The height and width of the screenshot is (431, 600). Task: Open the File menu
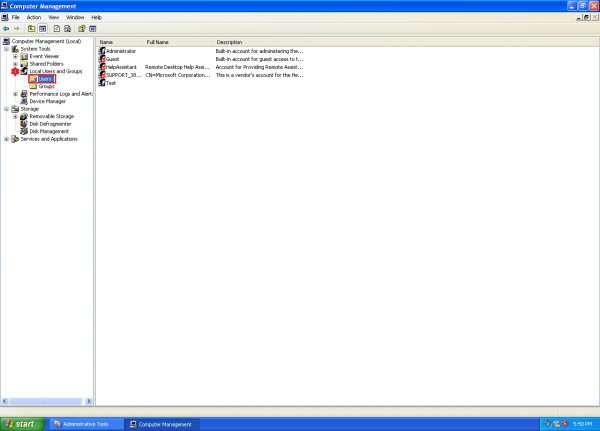point(16,17)
